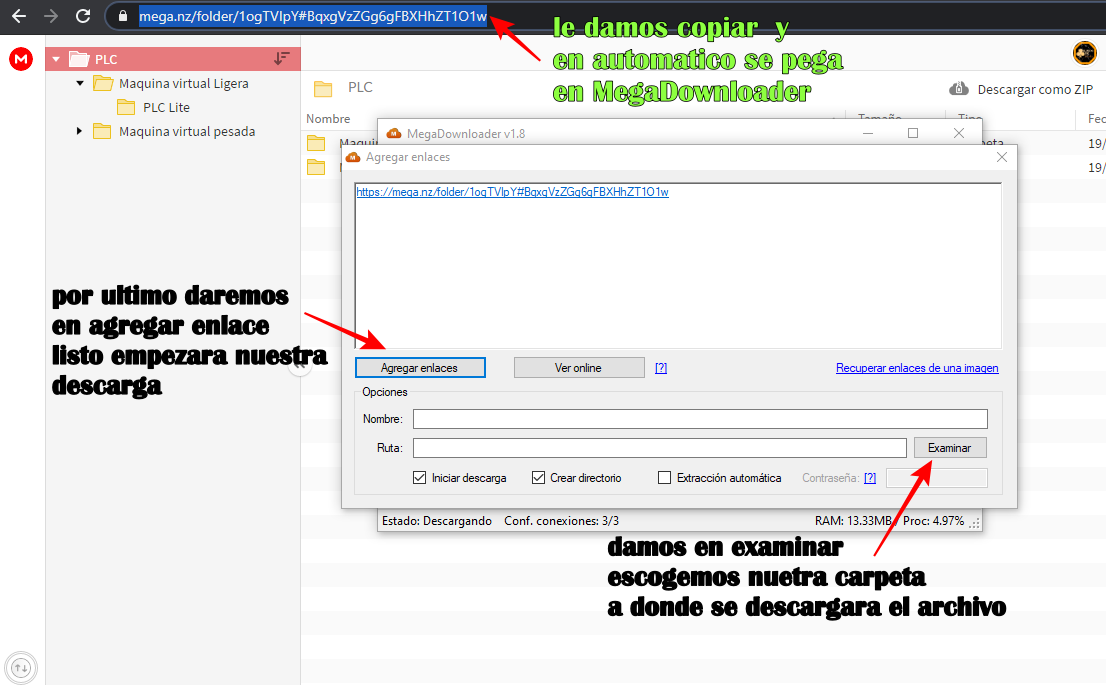Open the PLC Lite subfolder
The width and height of the screenshot is (1106, 685).
click(166, 107)
